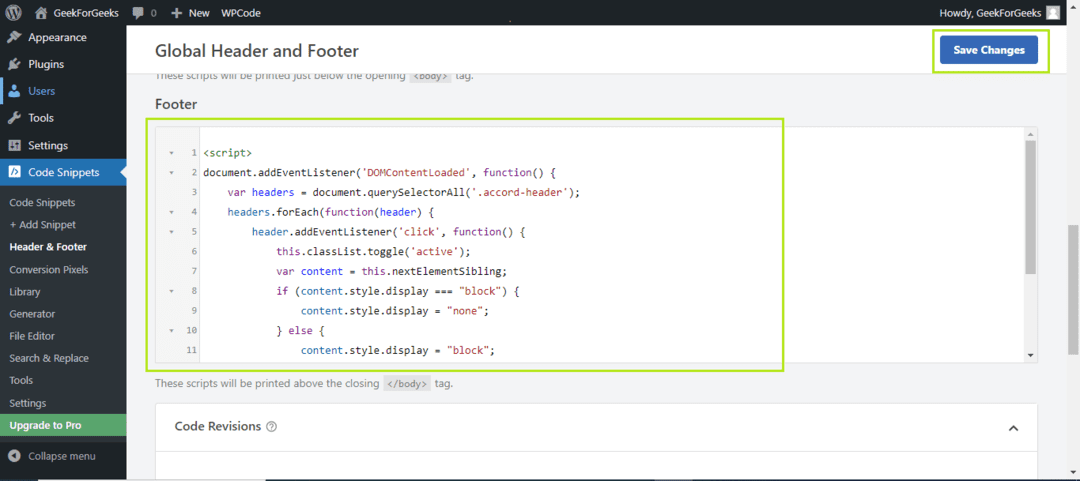Fold code at line 2 arrow
This screenshot has width=1080, height=481.
point(170,172)
